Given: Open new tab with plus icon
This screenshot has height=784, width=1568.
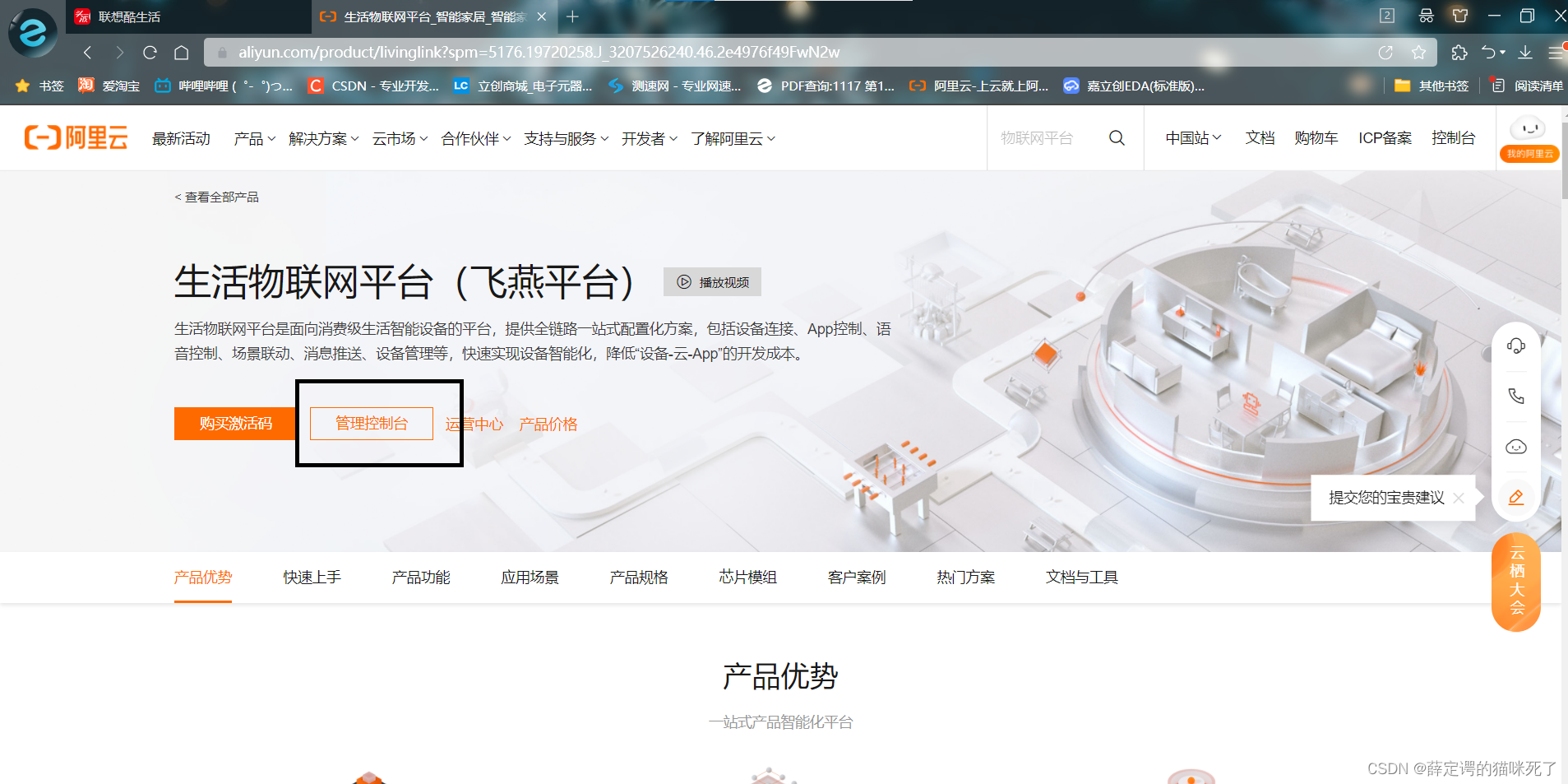Looking at the screenshot, I should point(573,16).
